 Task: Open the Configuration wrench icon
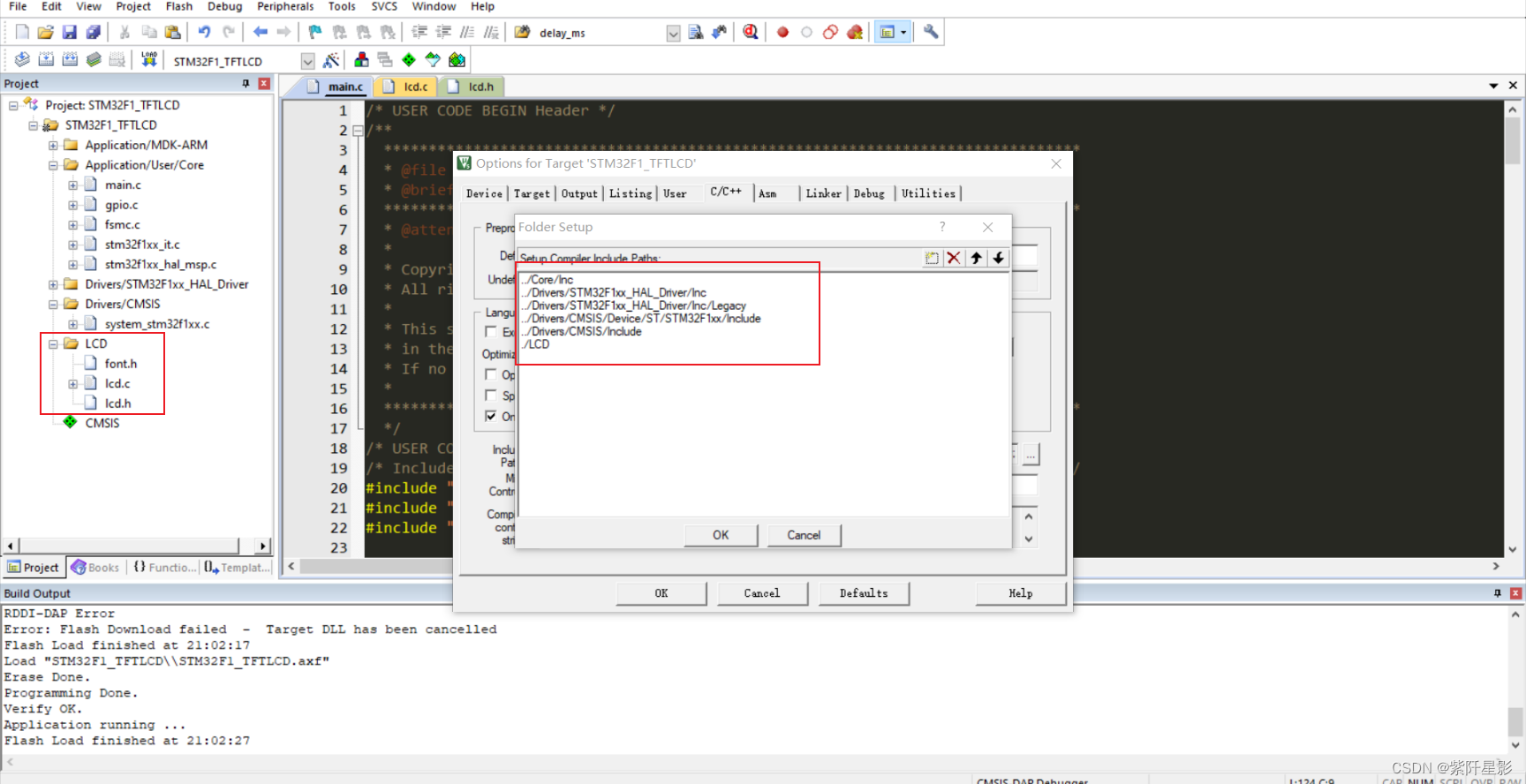[x=931, y=32]
